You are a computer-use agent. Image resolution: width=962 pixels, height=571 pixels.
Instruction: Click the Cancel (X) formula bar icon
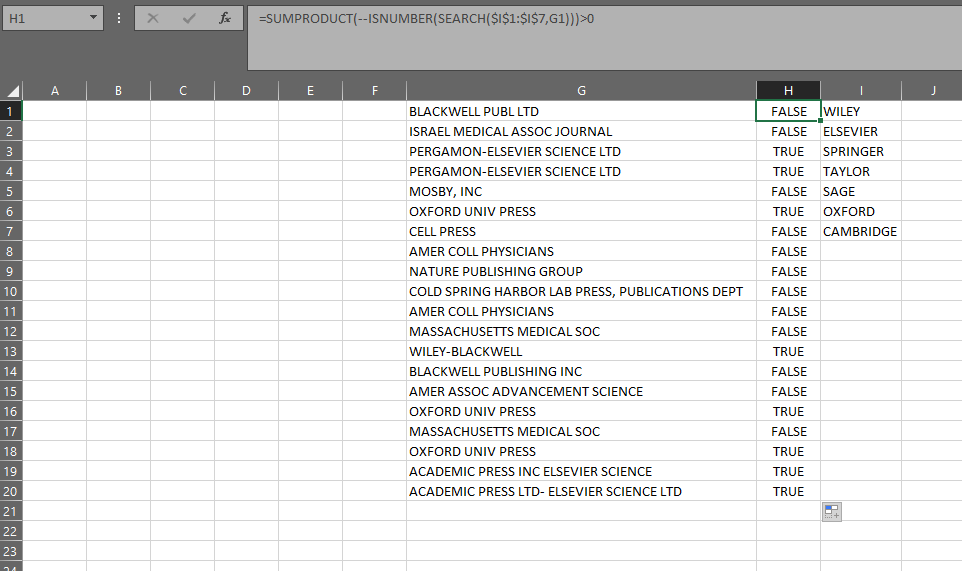coord(153,18)
